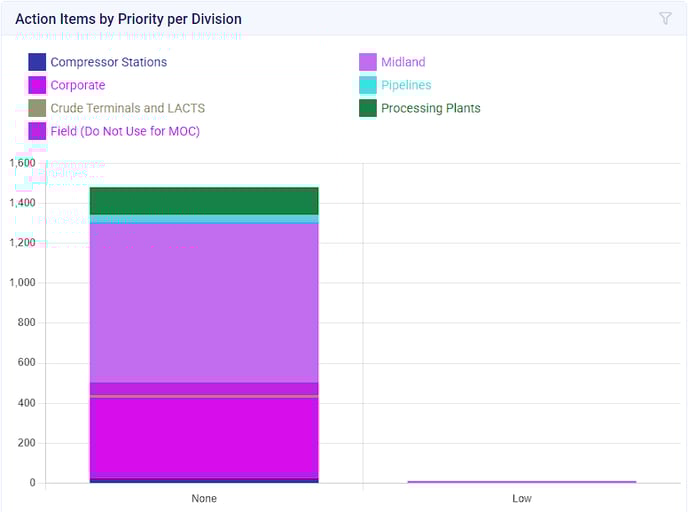Hide the Pipelines series via legend text
This screenshot has height=512, width=688.
pyautogui.click(x=406, y=85)
